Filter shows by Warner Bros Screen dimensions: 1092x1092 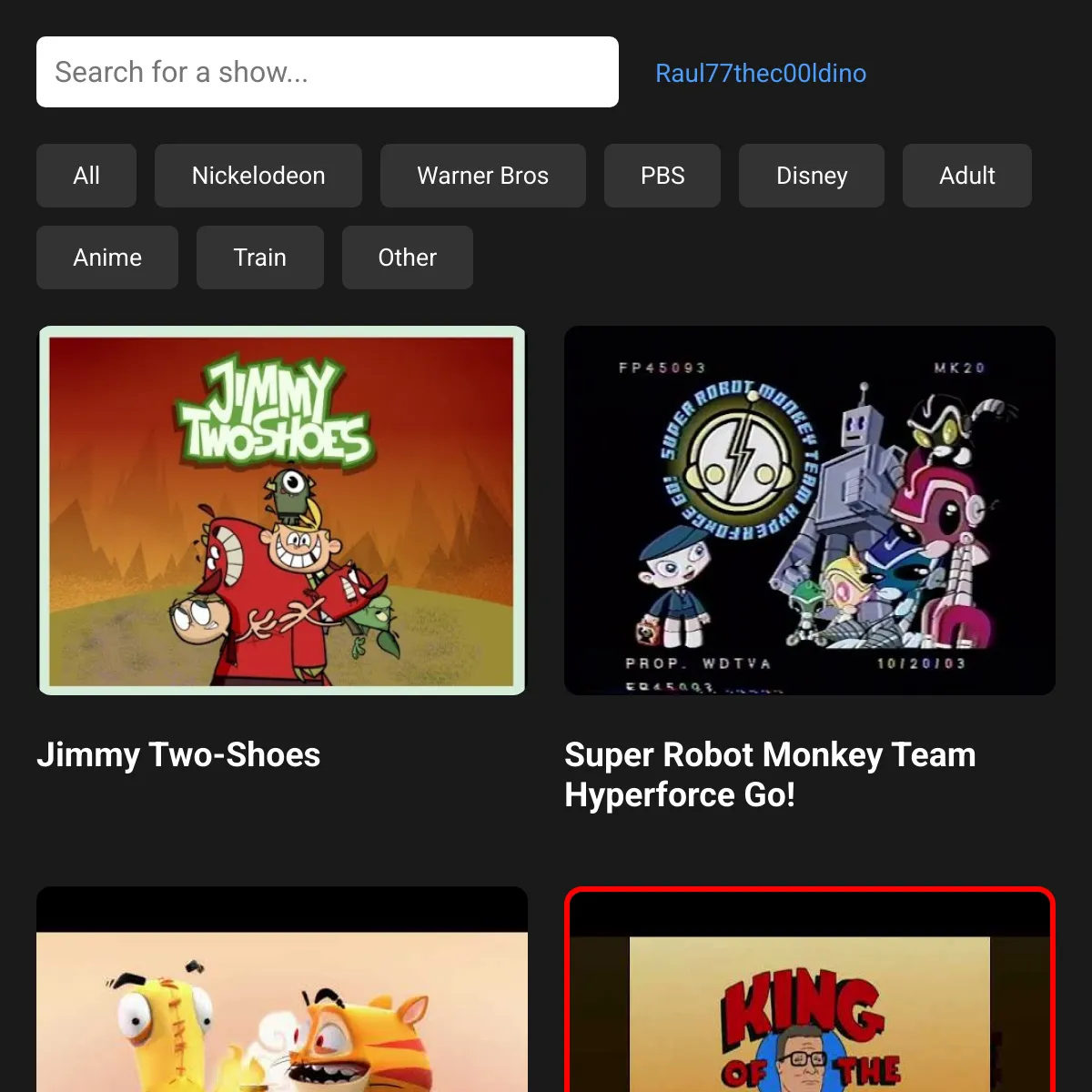click(x=482, y=176)
